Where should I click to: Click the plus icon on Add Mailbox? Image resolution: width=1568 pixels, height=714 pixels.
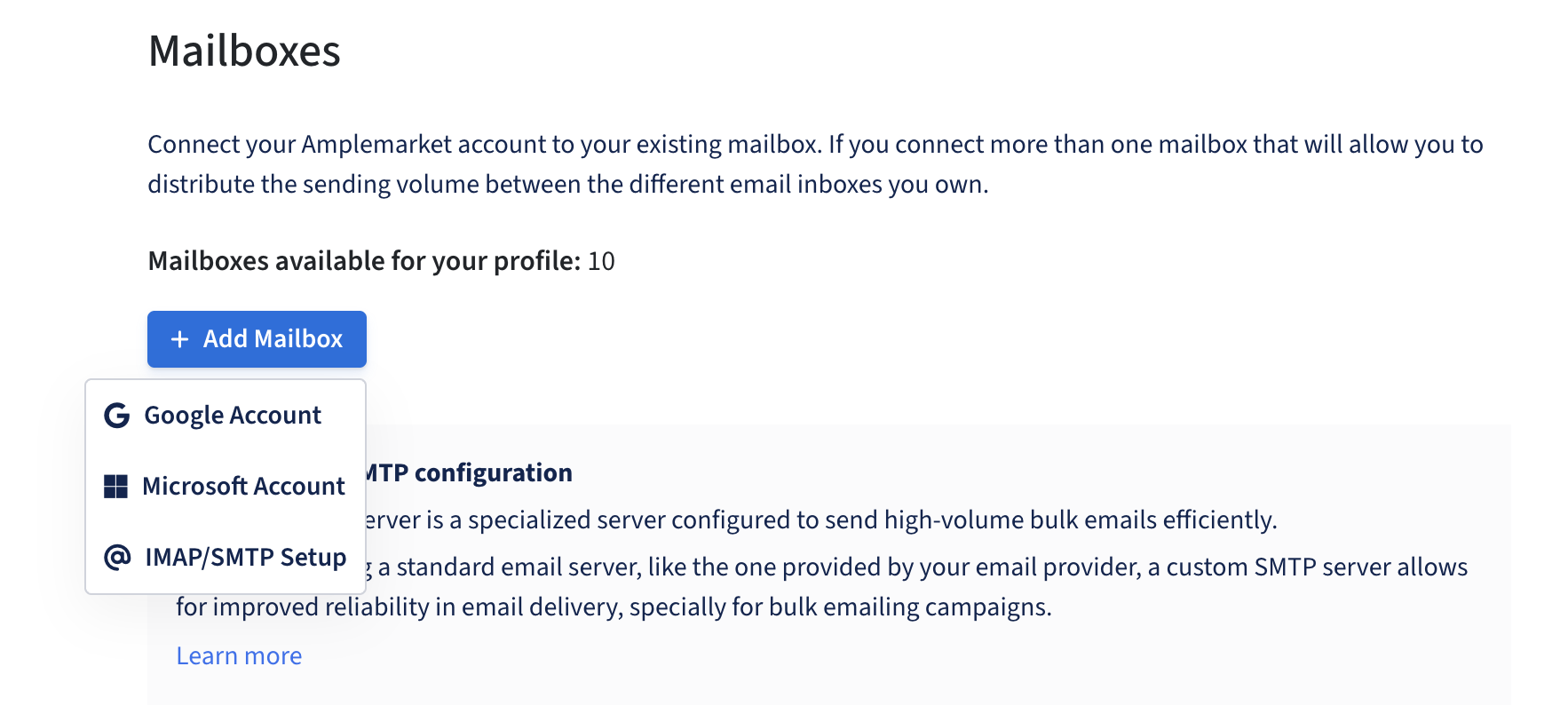179,339
